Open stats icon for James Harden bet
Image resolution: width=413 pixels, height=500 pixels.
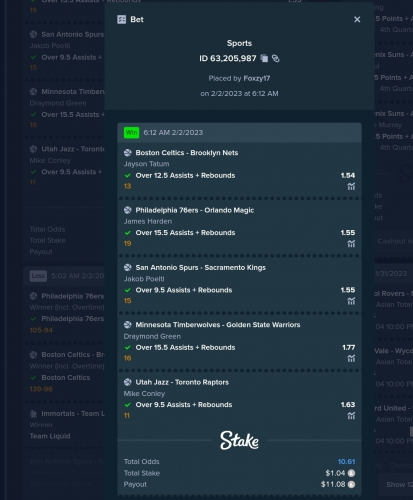351,244
